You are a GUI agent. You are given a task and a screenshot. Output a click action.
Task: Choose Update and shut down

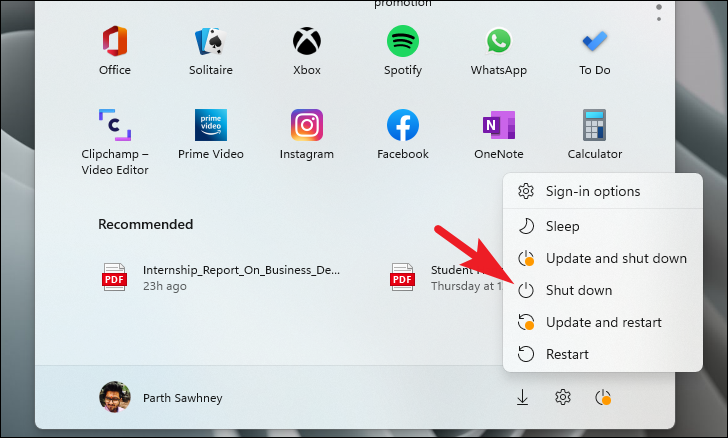(x=603, y=258)
